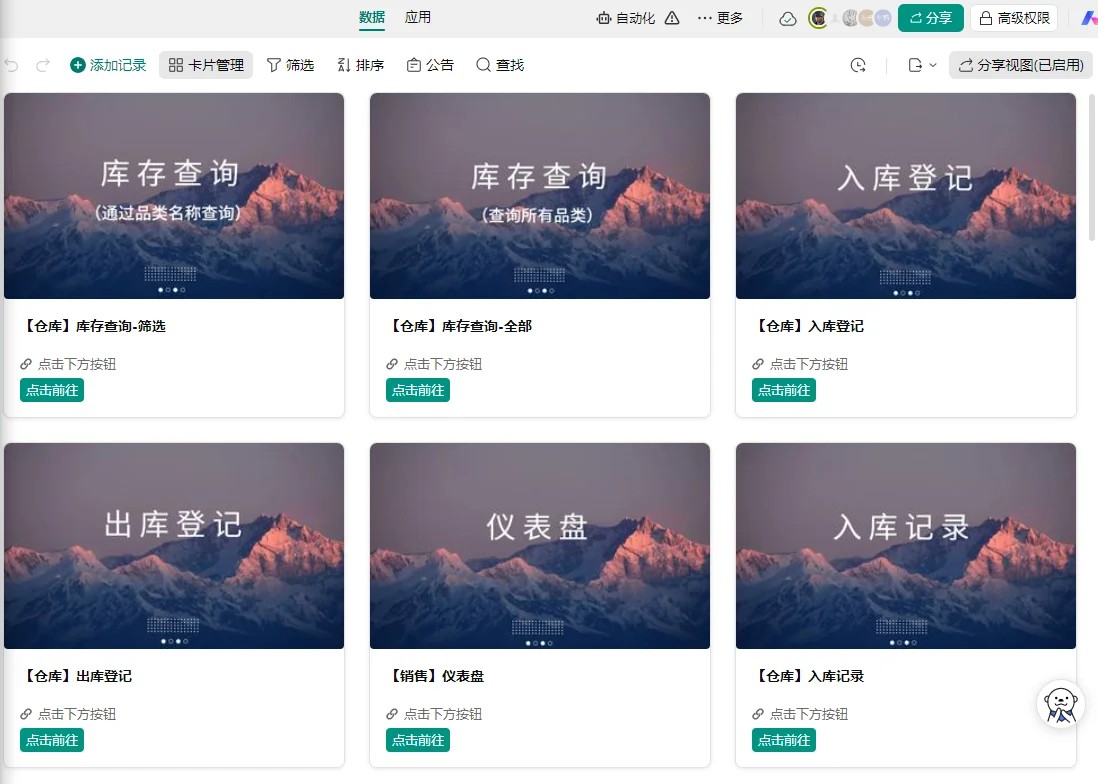The image size is (1098, 784).
Task: Open the 入库记录 cover image
Action: tap(905, 545)
